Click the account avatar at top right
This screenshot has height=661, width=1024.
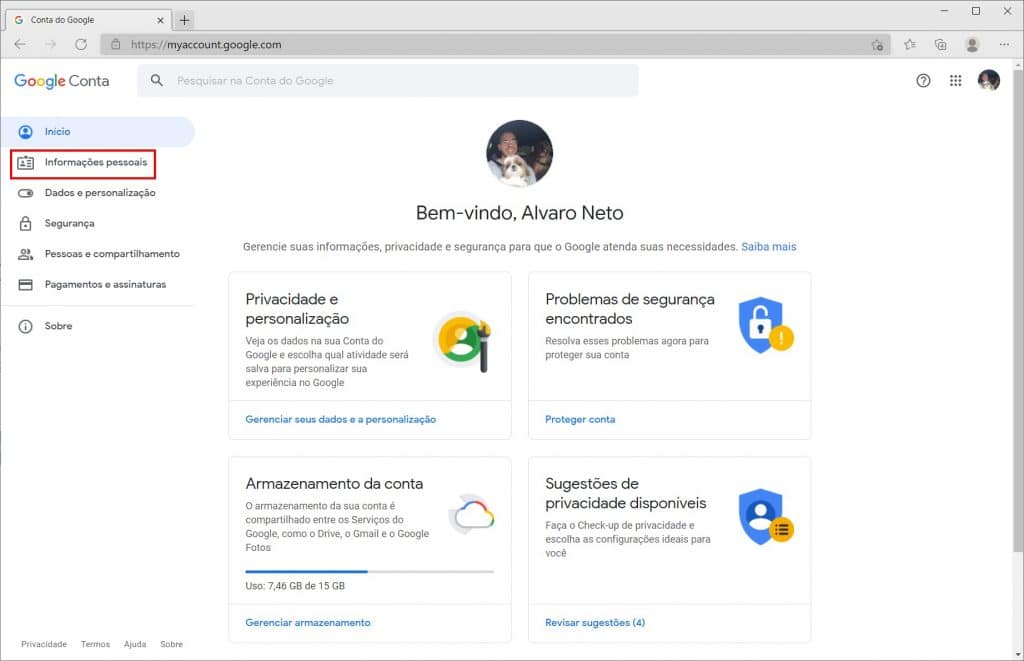(989, 81)
